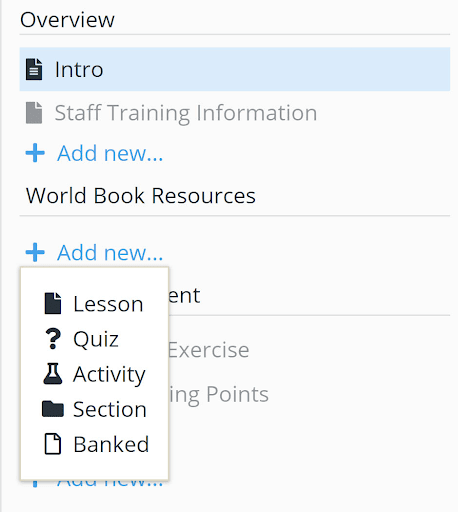Choose Quiz in the add-new popup
Image resolution: width=458 pixels, height=512 pixels.
click(x=96, y=339)
